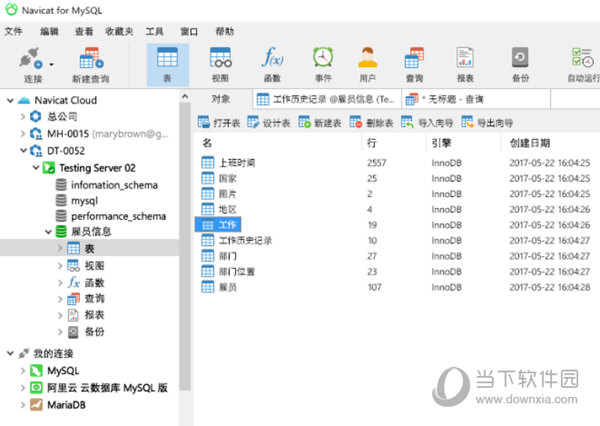600x426 pixels.
Task: Expand the 视图 tree node
Action: [60, 265]
